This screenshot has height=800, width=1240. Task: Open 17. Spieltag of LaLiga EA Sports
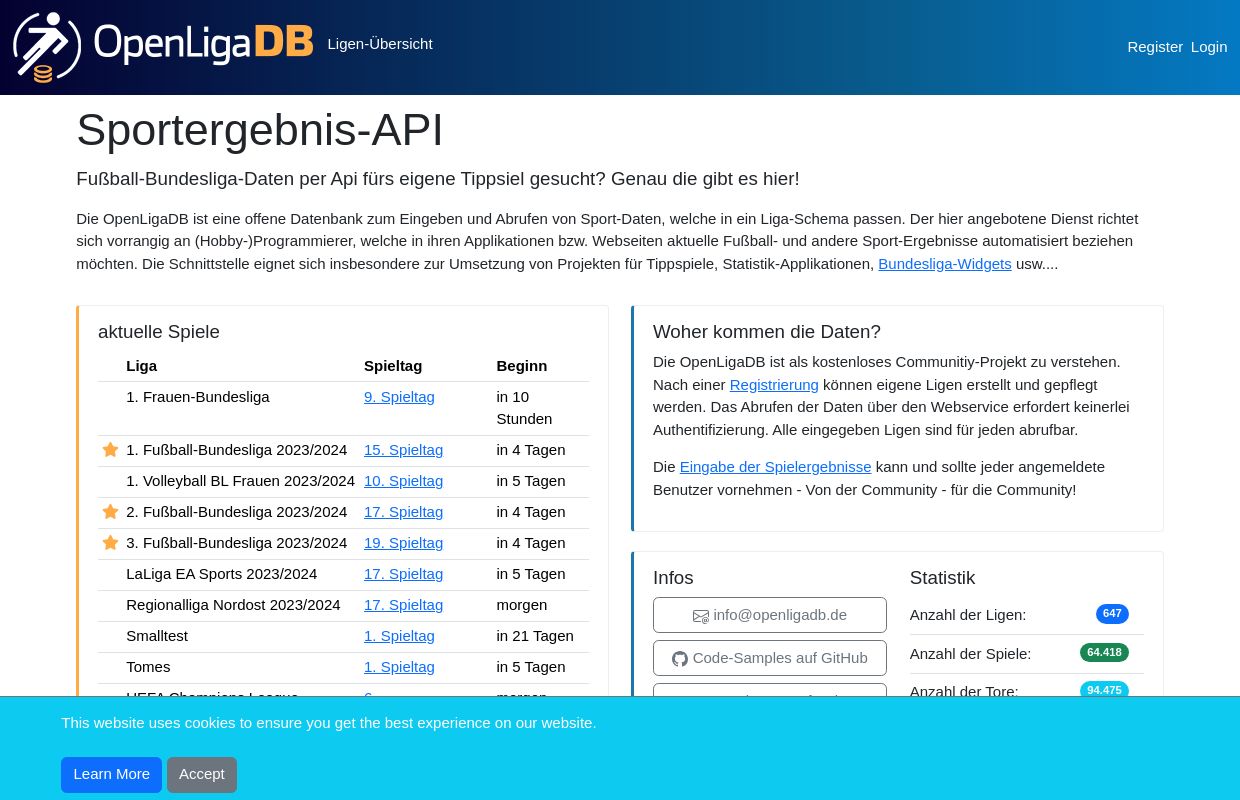403,574
